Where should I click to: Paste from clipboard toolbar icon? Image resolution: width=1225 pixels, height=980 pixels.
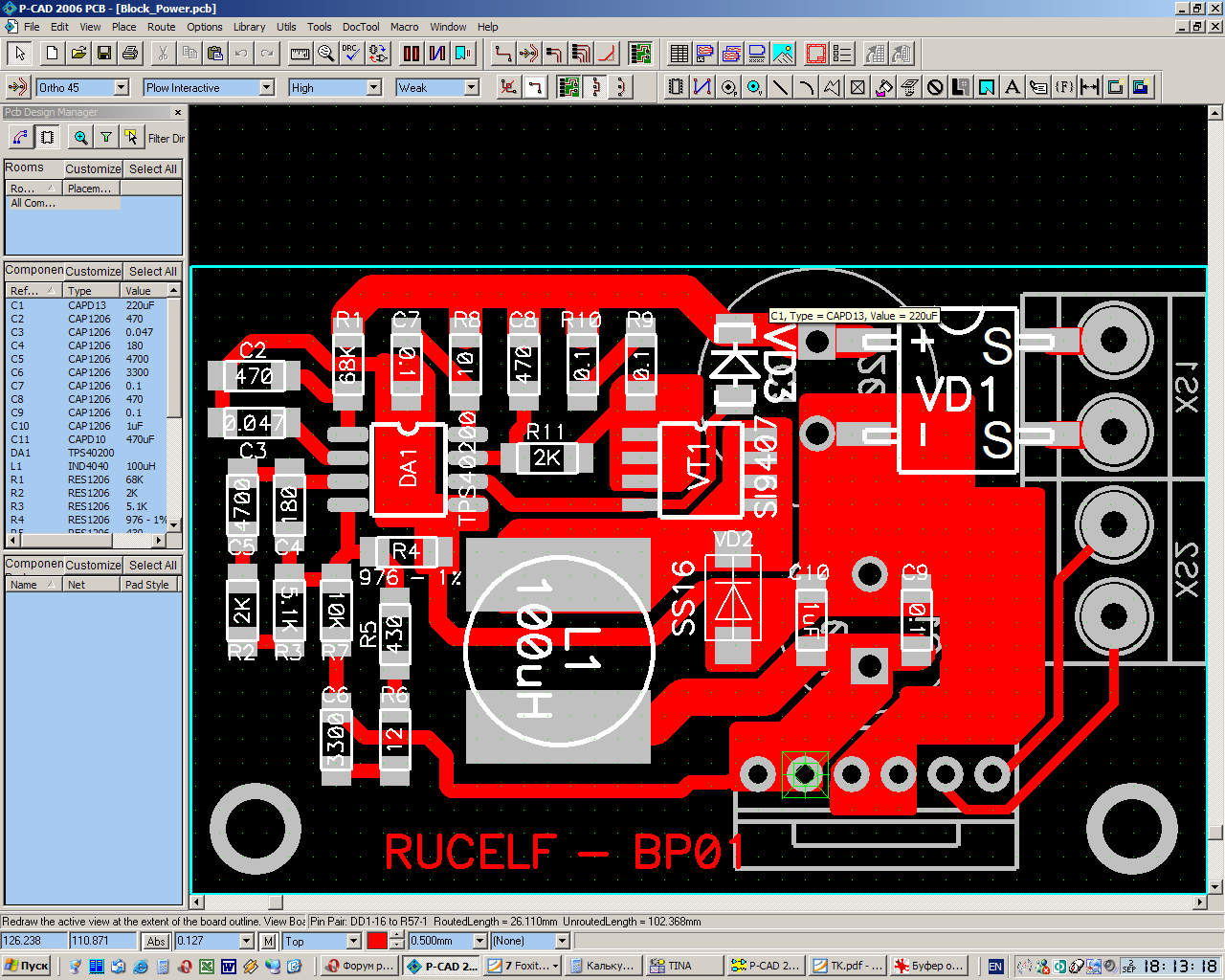tap(215, 53)
